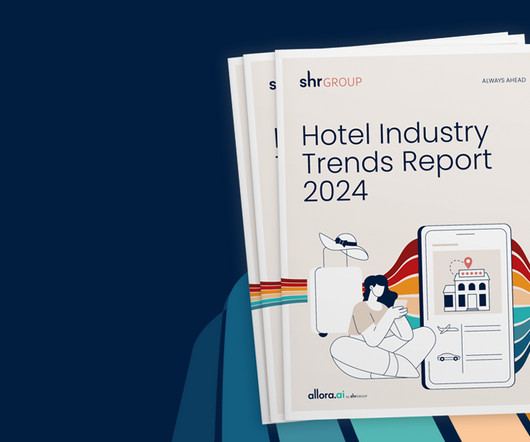530x442 pixels.
Task: Click the red location pin icon
Action: point(468,263)
